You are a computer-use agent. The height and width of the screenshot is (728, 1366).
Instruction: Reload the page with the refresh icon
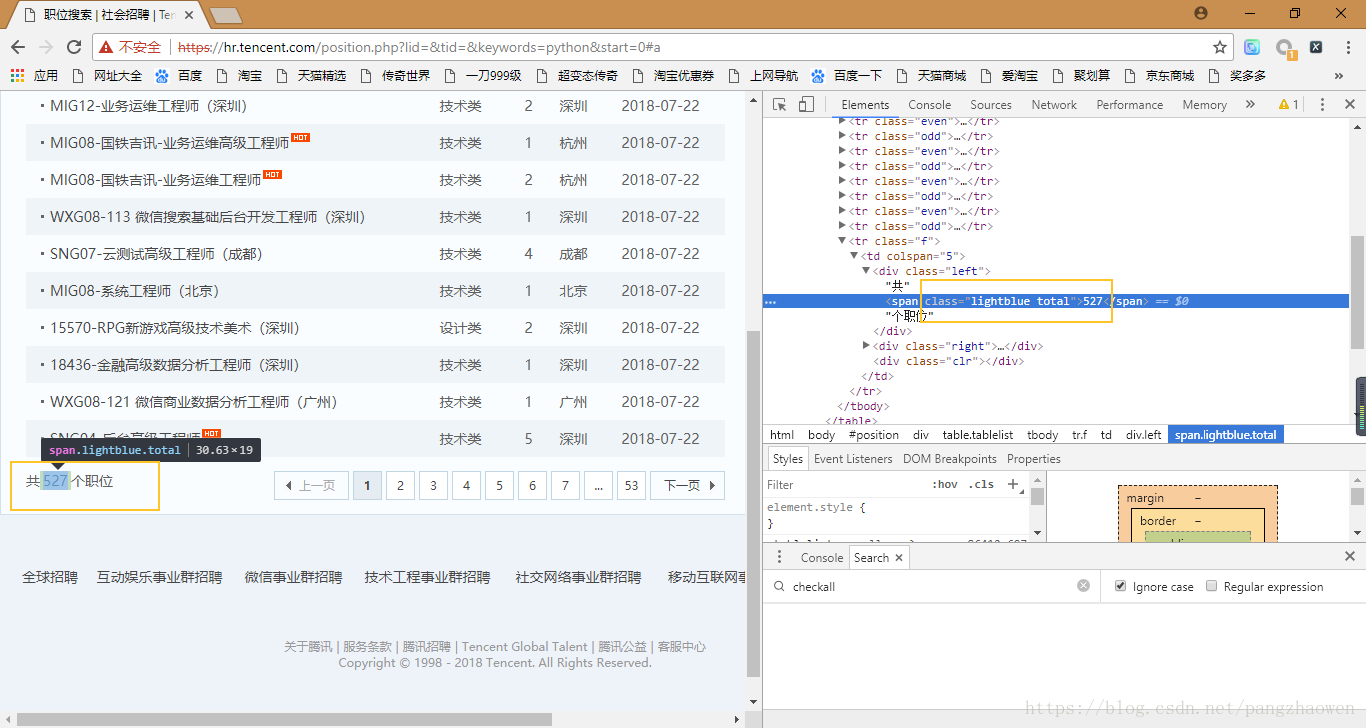pos(73,47)
